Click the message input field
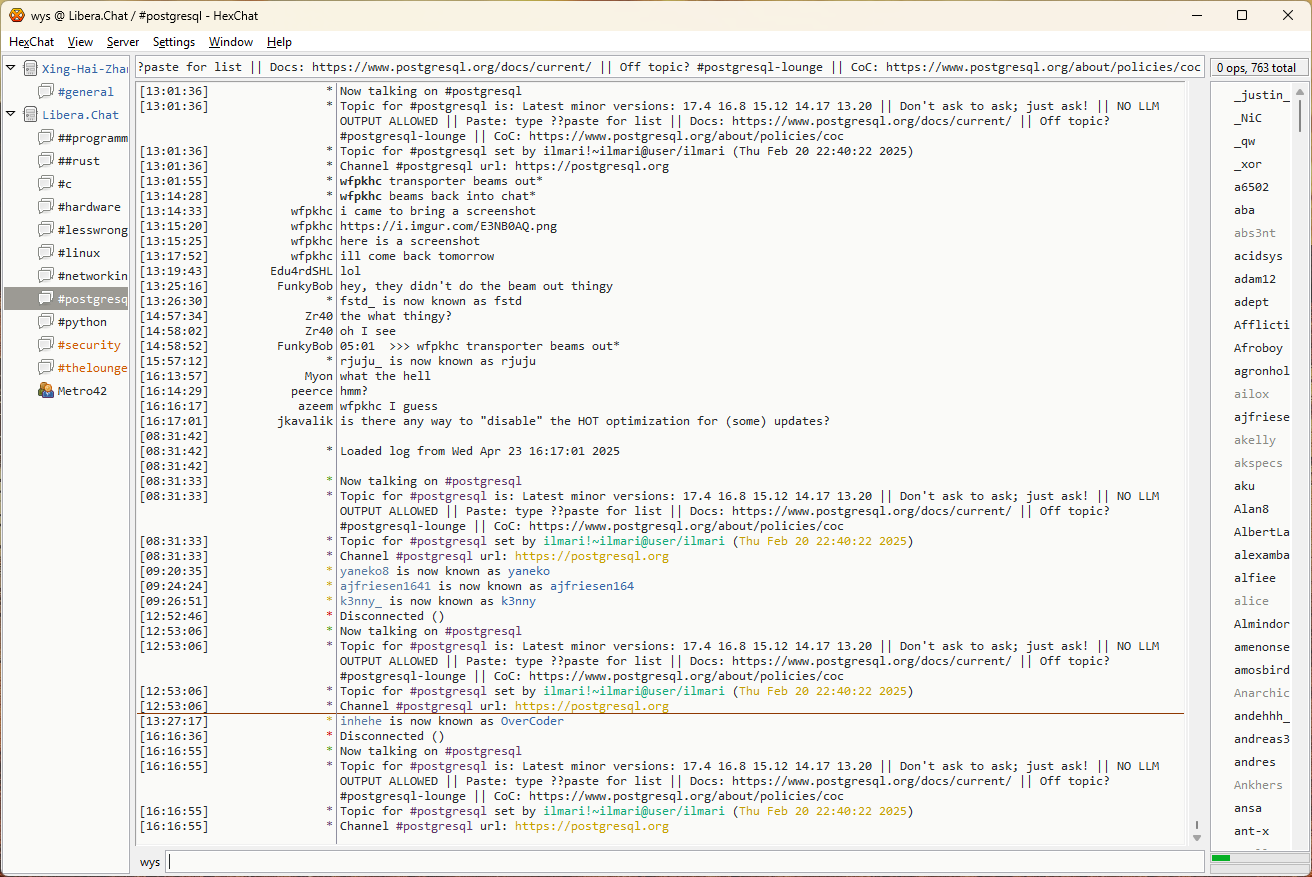This screenshot has width=1312, height=877. [x=684, y=862]
